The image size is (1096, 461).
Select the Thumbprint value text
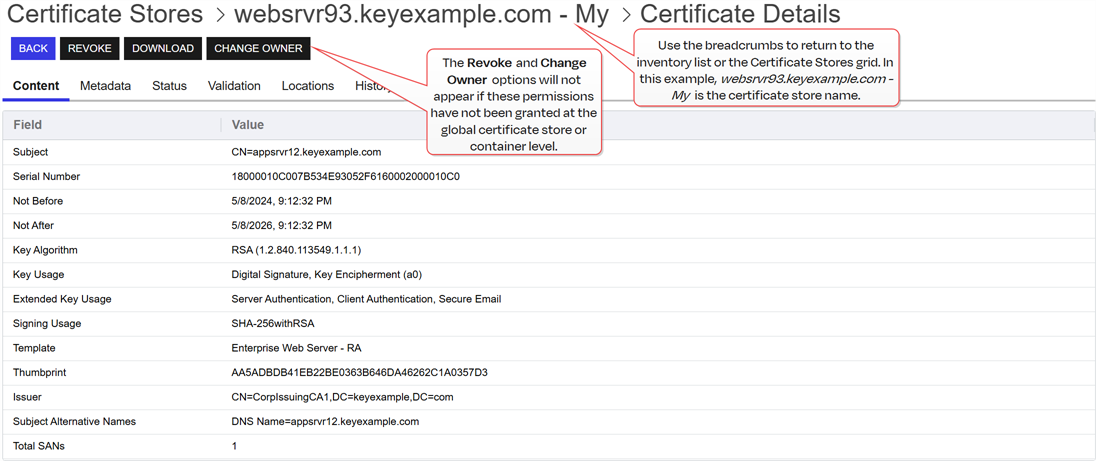pos(359,373)
